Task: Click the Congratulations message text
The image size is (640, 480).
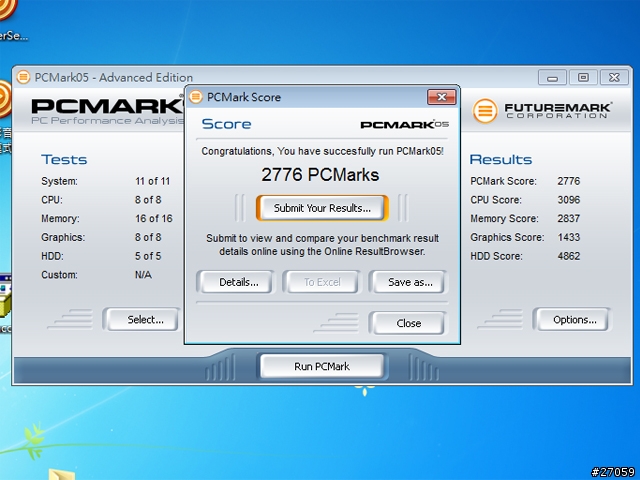Action: (x=322, y=151)
